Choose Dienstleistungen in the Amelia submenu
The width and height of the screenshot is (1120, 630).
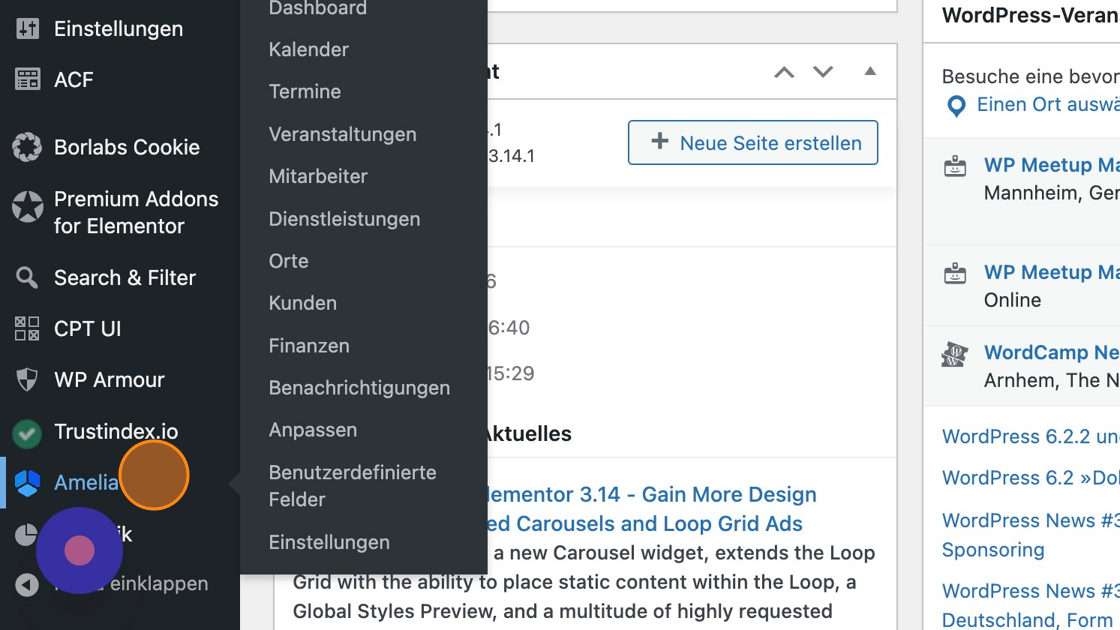point(344,219)
